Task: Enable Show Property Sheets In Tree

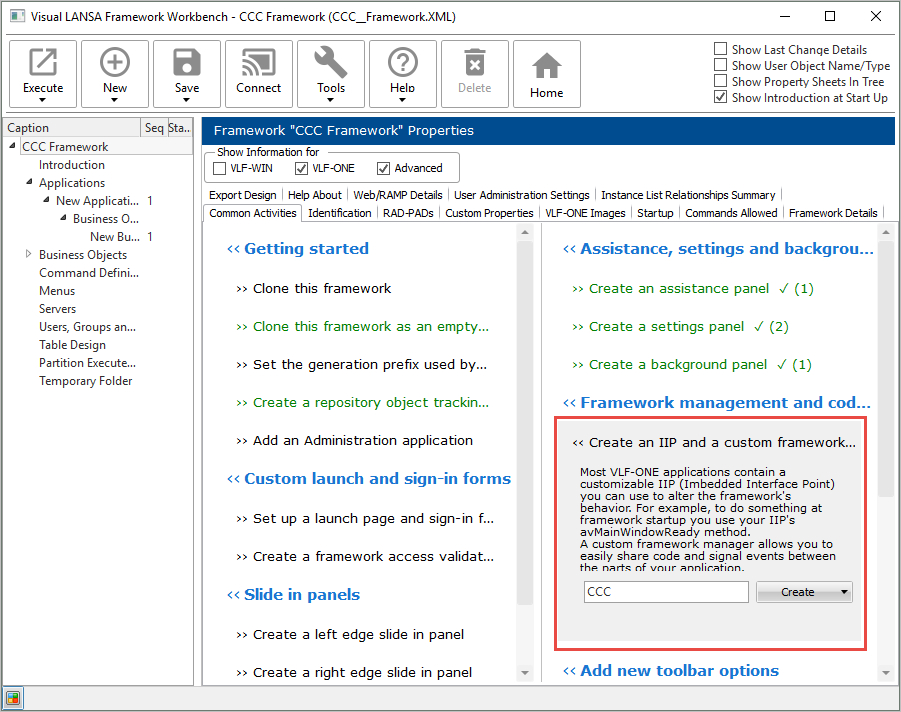Action: (721, 81)
